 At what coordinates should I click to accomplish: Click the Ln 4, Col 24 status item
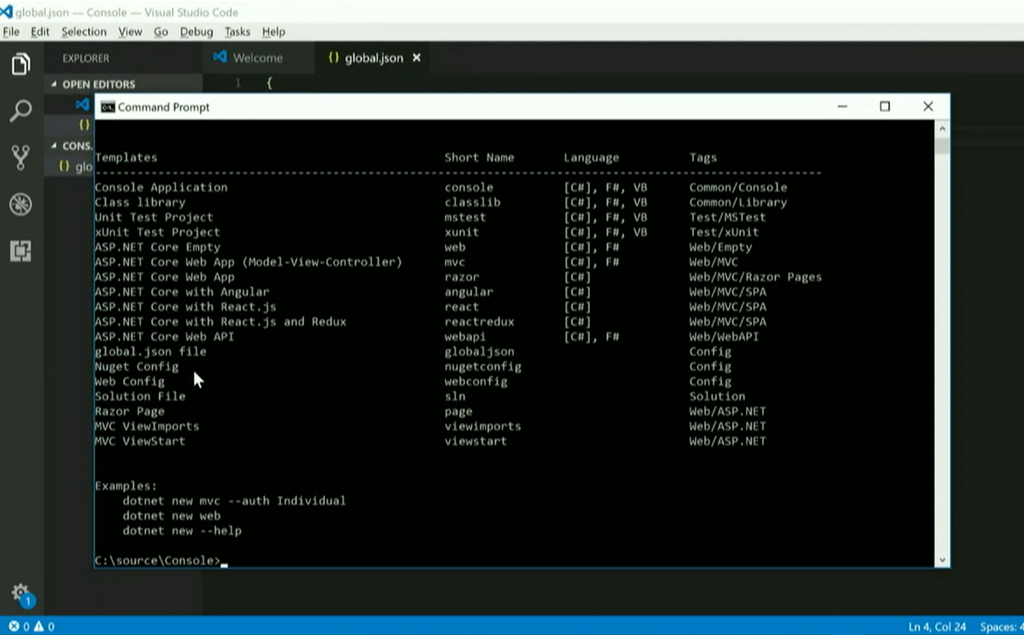tap(937, 626)
